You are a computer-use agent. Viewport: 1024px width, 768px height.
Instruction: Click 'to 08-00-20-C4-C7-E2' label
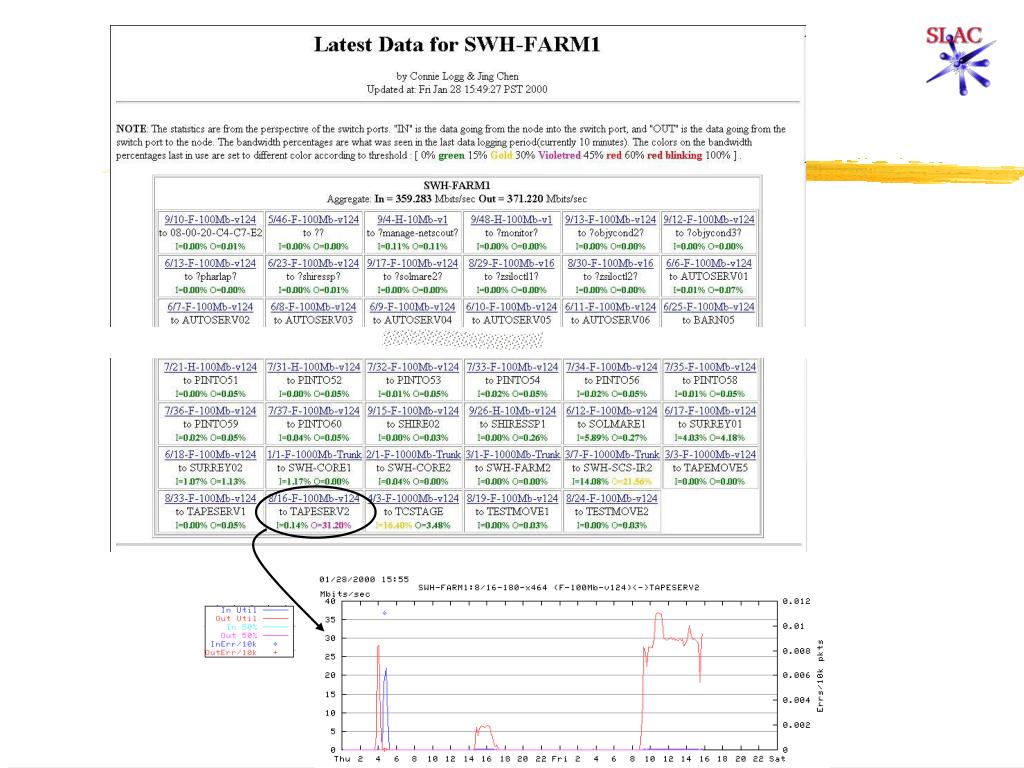210,232
